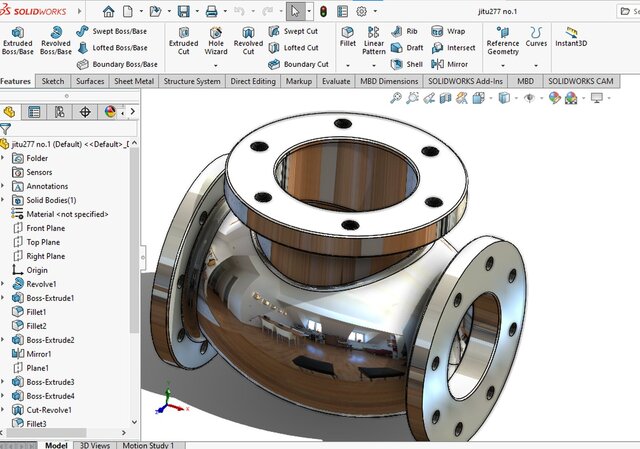The height and width of the screenshot is (449, 640).
Task: Click the Edit Appearance color ball icon
Action: coord(554,98)
